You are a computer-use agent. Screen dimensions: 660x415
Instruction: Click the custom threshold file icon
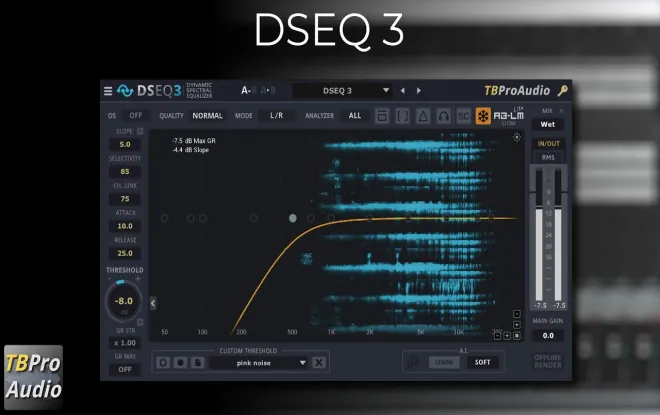(x=198, y=362)
